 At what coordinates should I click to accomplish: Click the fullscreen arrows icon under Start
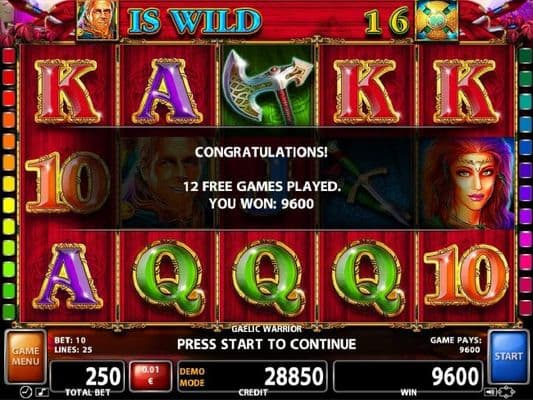[x=506, y=392]
